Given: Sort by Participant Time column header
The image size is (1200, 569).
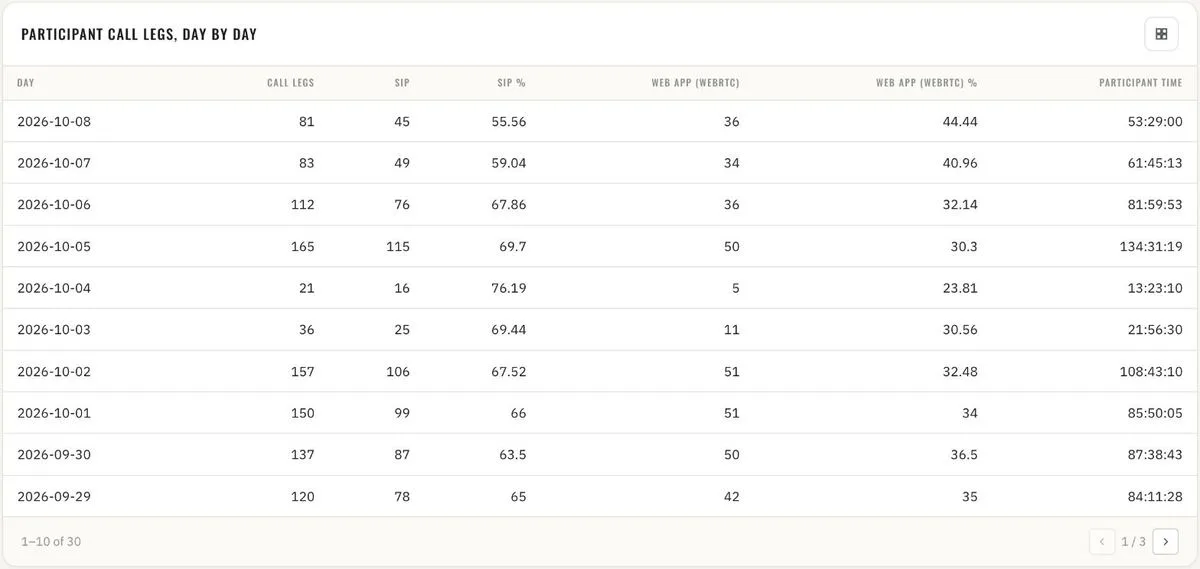Looking at the screenshot, I should click(1140, 83).
